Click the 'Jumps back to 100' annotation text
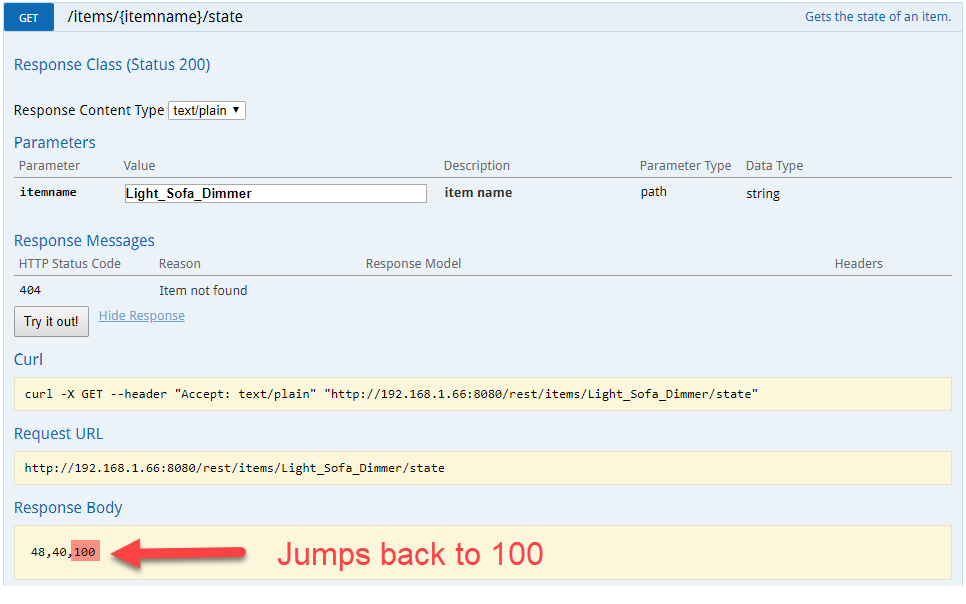Screen dimensions: 966x604 pyautogui.click(x=409, y=554)
